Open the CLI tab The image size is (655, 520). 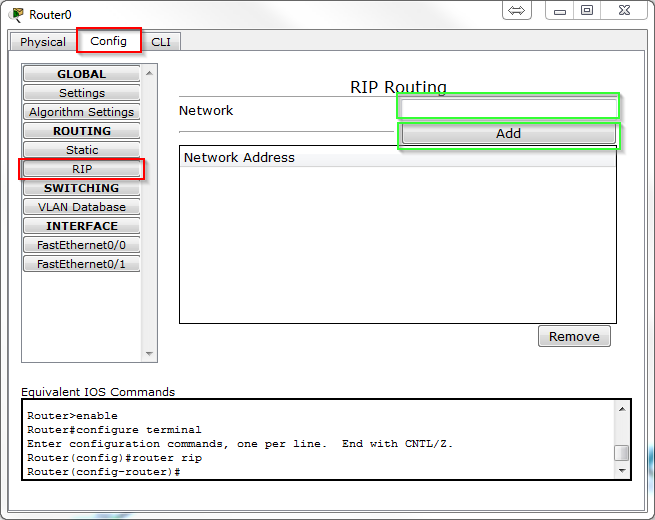coord(161,42)
